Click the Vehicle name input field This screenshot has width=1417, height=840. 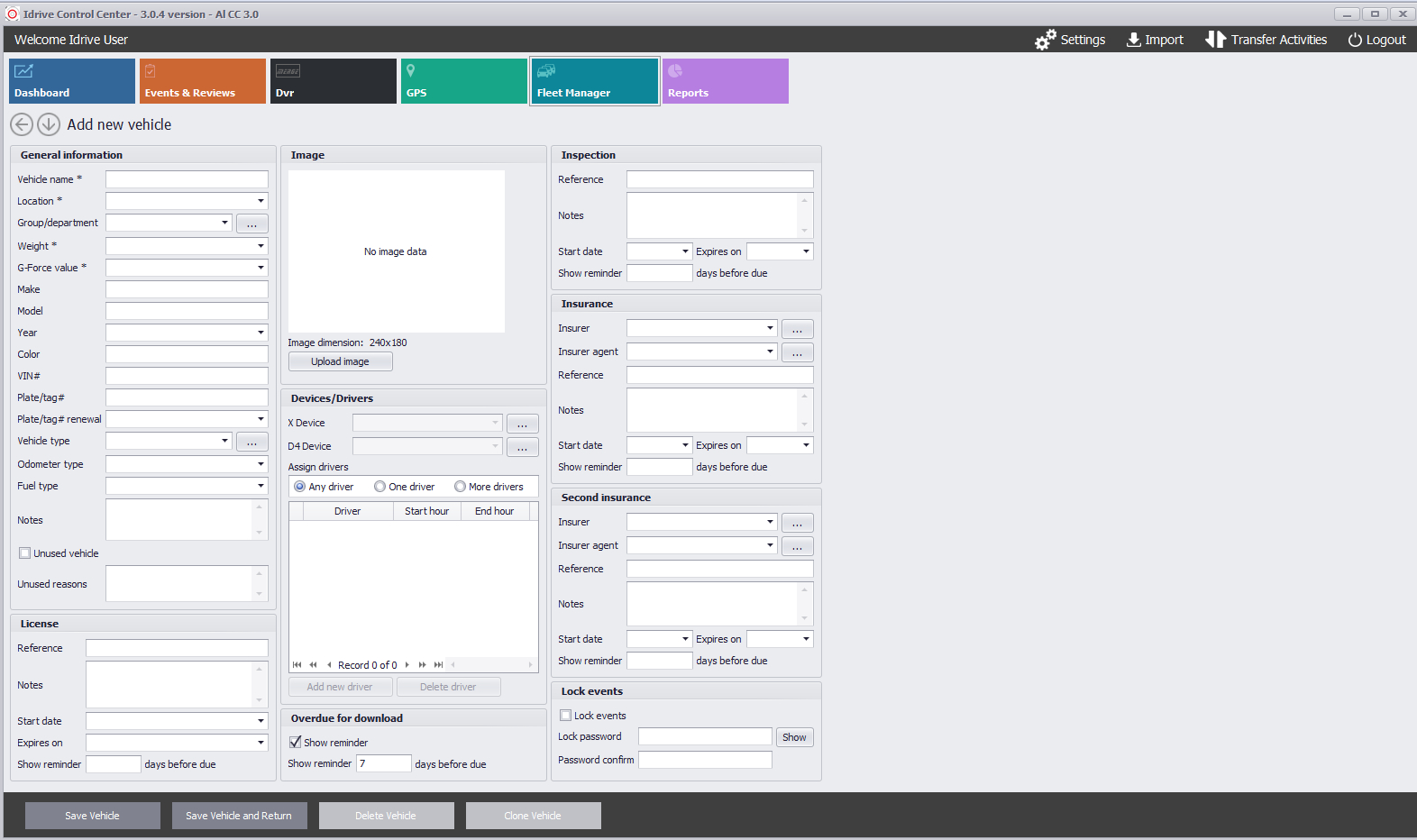pyautogui.click(x=187, y=179)
